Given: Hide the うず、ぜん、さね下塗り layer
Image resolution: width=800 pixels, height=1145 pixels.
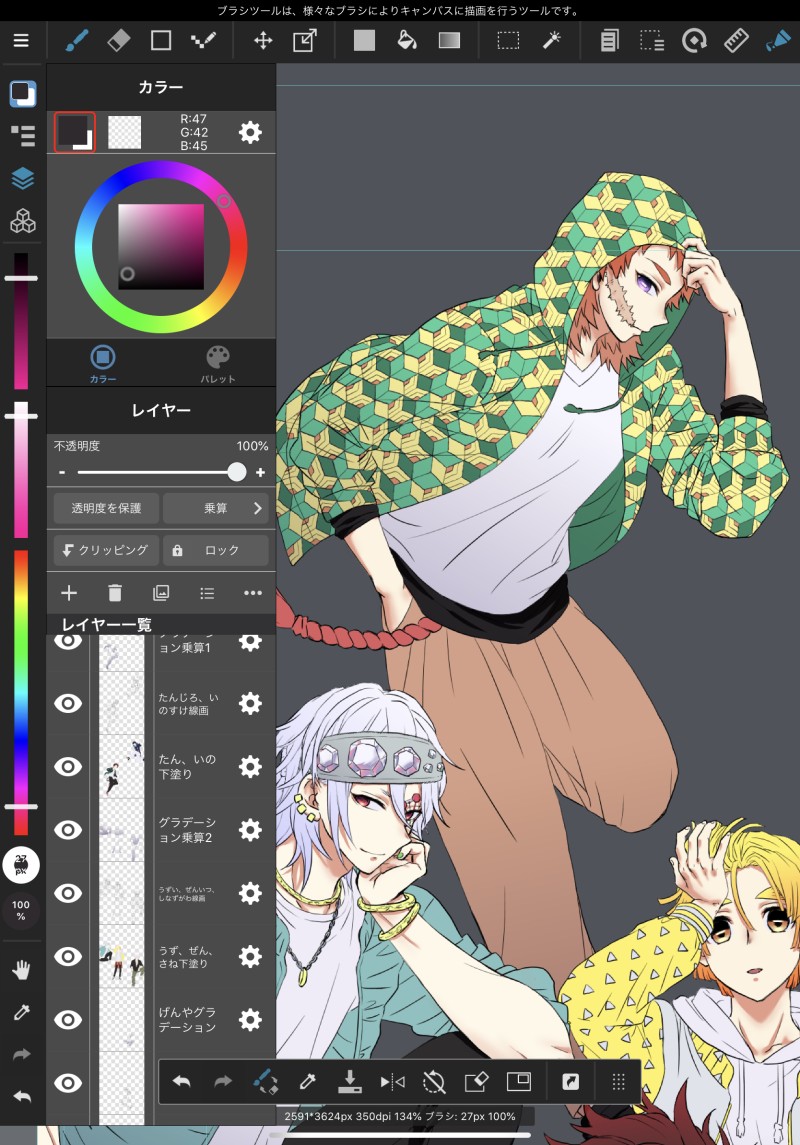Looking at the screenshot, I should (68, 957).
